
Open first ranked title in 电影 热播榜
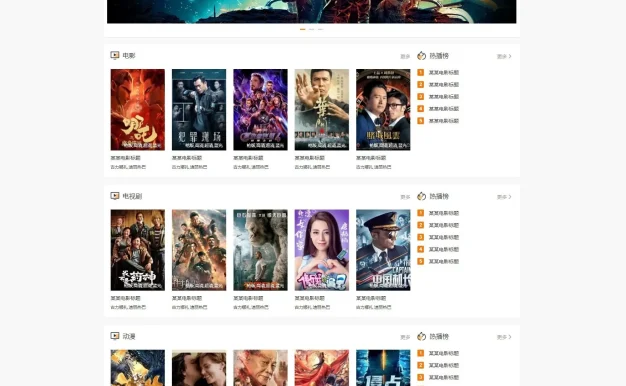click(x=444, y=72)
